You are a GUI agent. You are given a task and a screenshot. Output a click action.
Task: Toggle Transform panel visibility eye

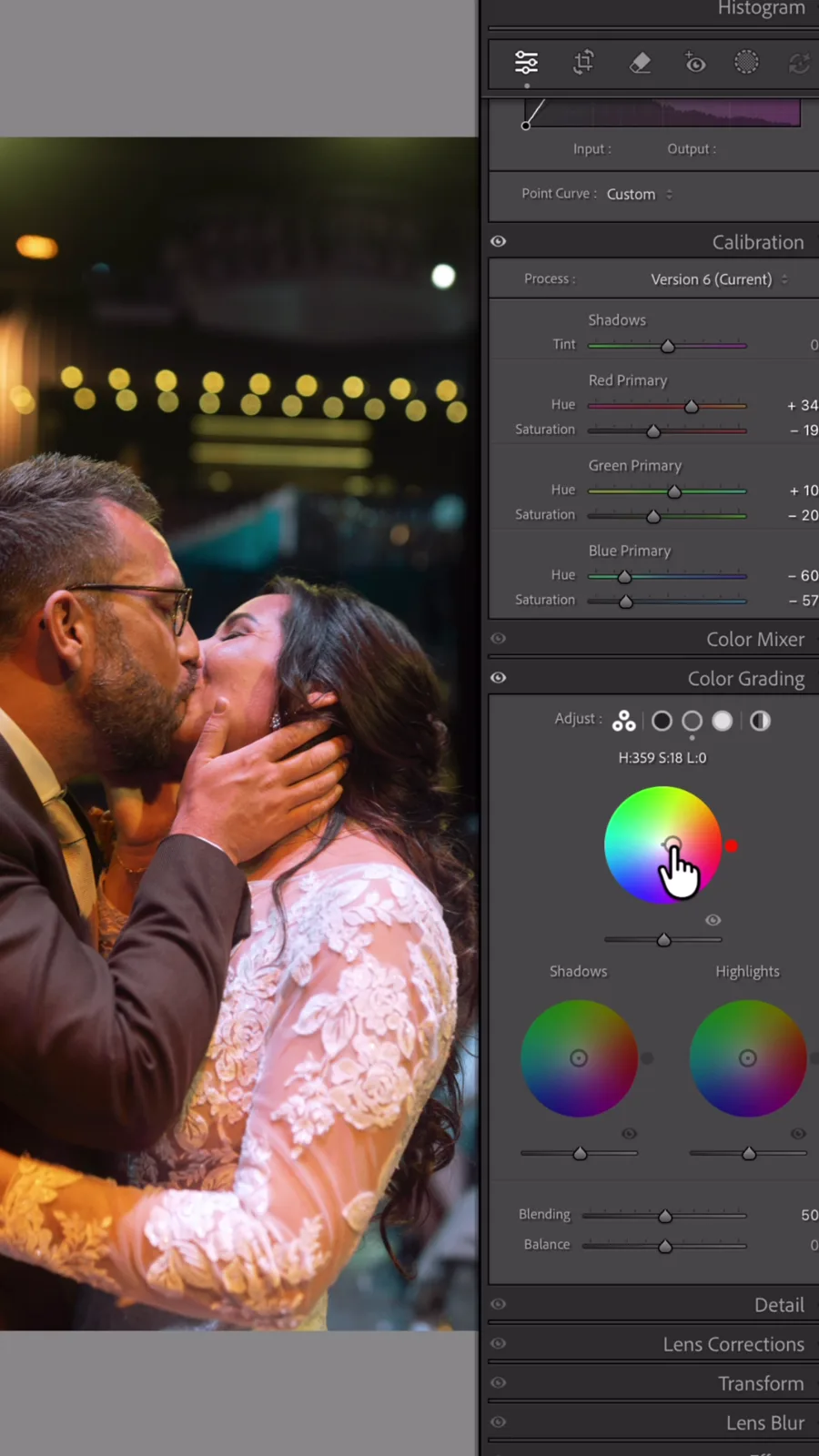tap(498, 1382)
